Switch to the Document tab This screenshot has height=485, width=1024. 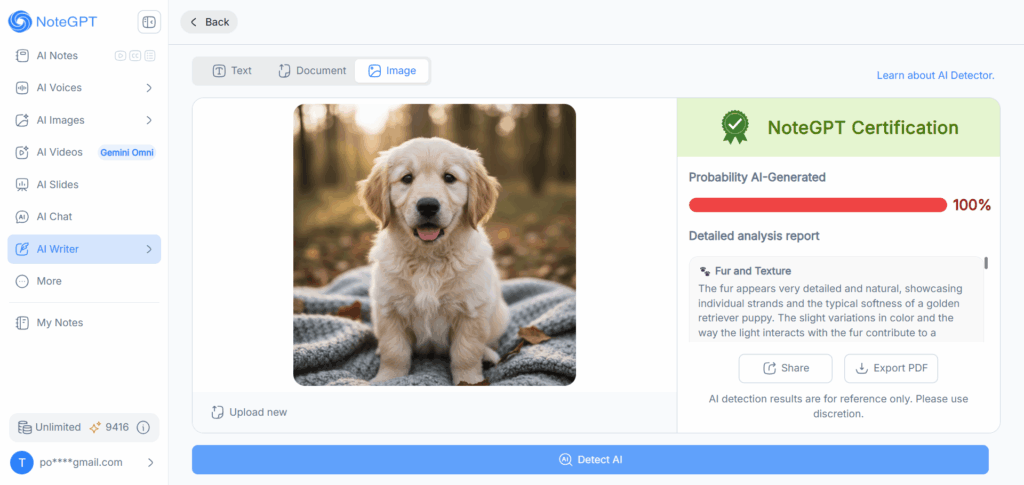pos(312,70)
